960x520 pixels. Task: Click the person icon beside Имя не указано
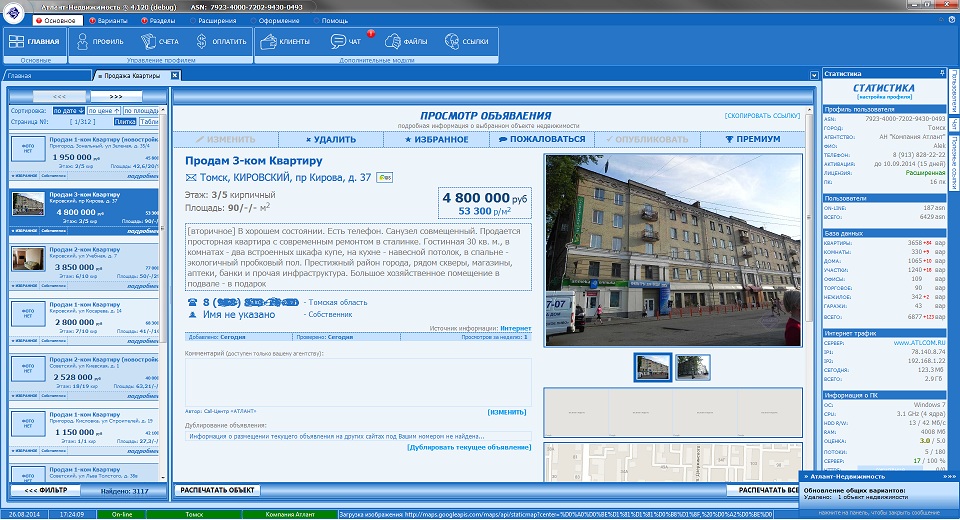(x=192, y=315)
